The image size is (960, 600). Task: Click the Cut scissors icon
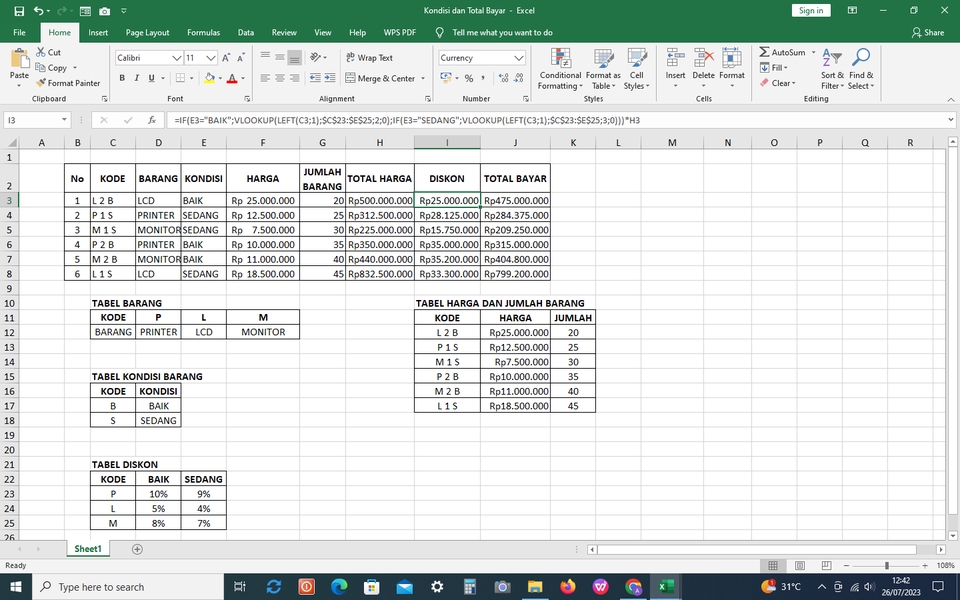pos(41,52)
